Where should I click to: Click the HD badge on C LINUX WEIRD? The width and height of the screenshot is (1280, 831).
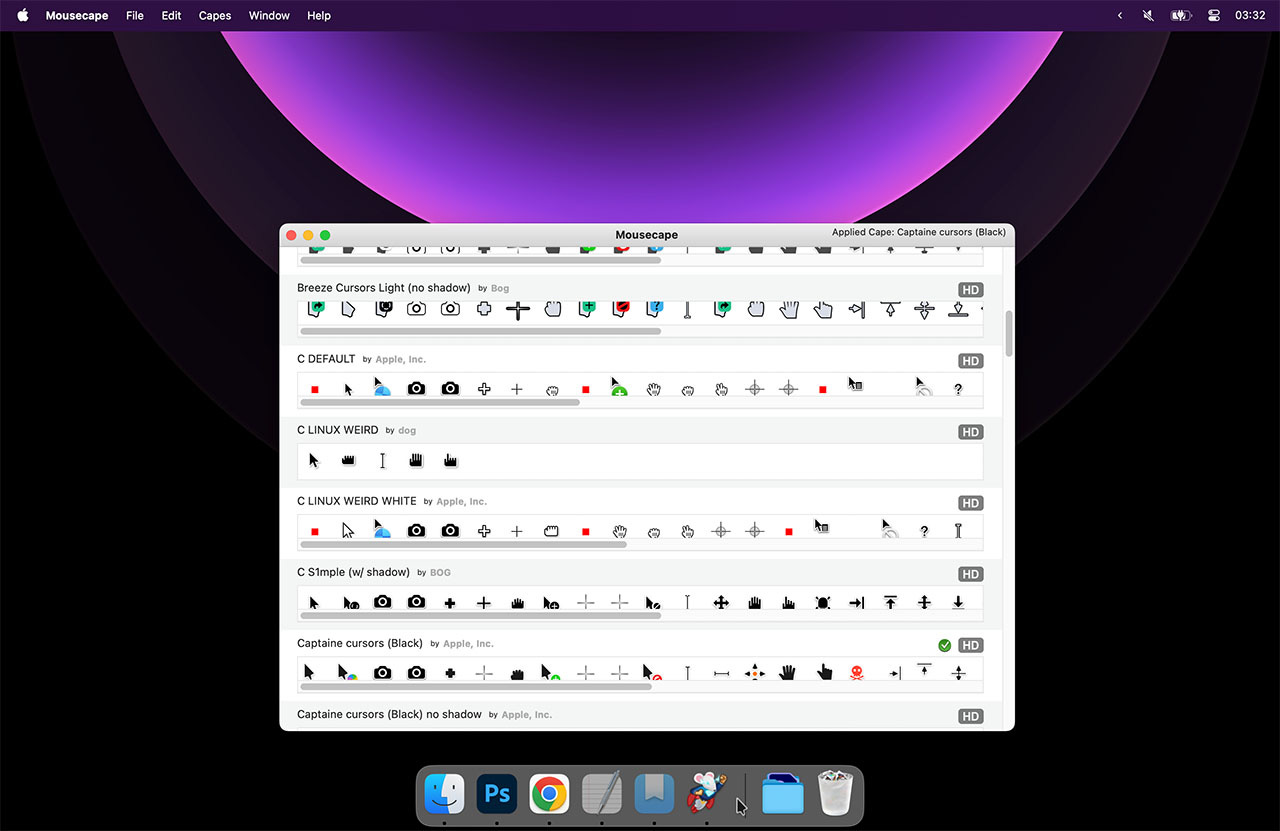click(x=970, y=432)
